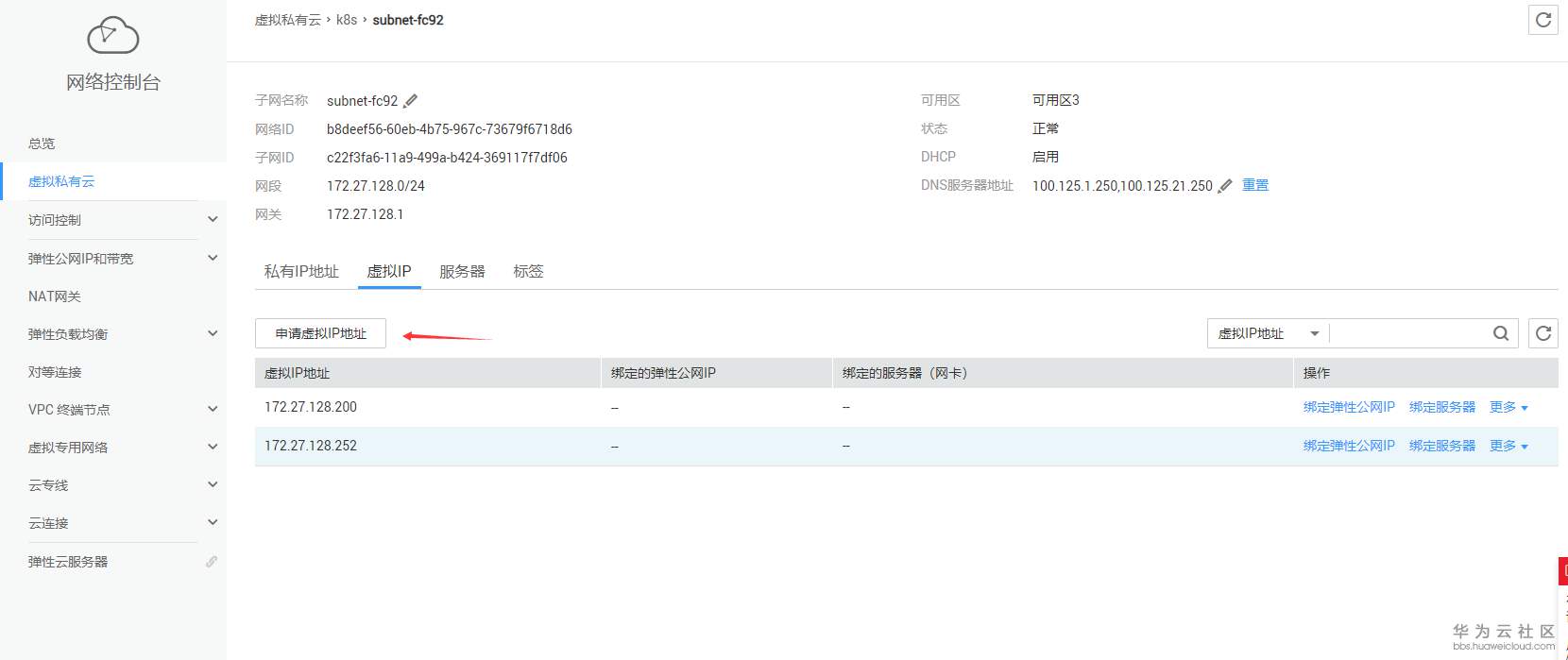Open NAT网关 sidebar item
The height and width of the screenshot is (660, 1568).
[55, 296]
